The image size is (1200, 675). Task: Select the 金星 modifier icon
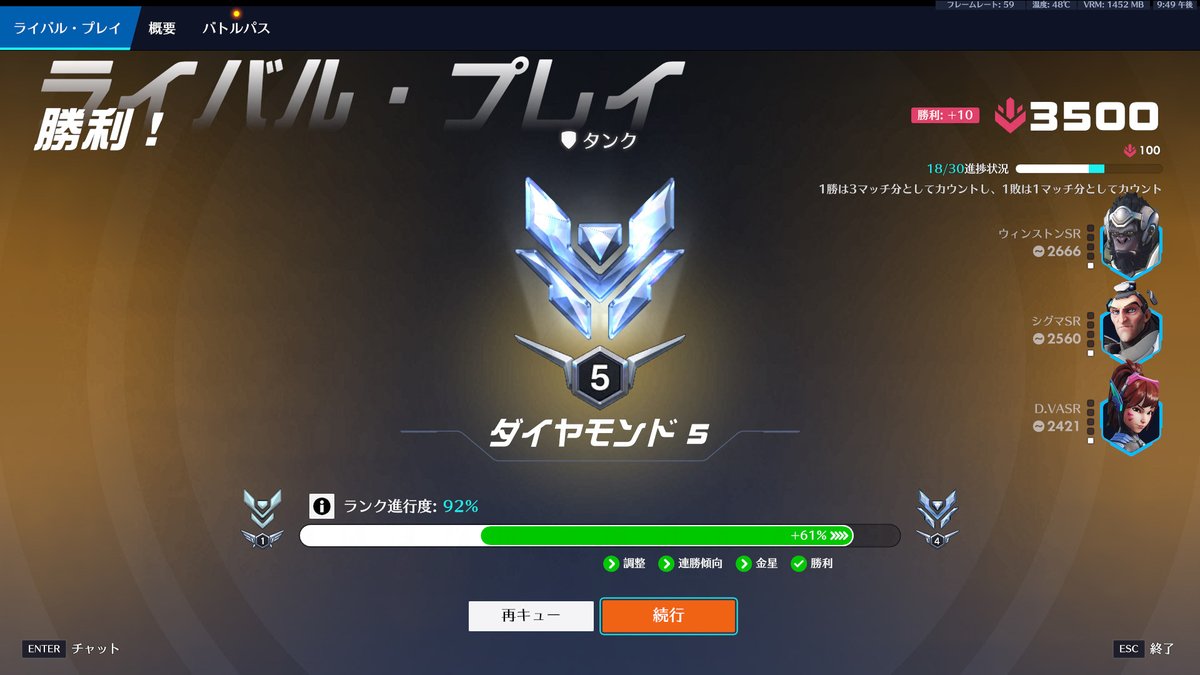(744, 564)
